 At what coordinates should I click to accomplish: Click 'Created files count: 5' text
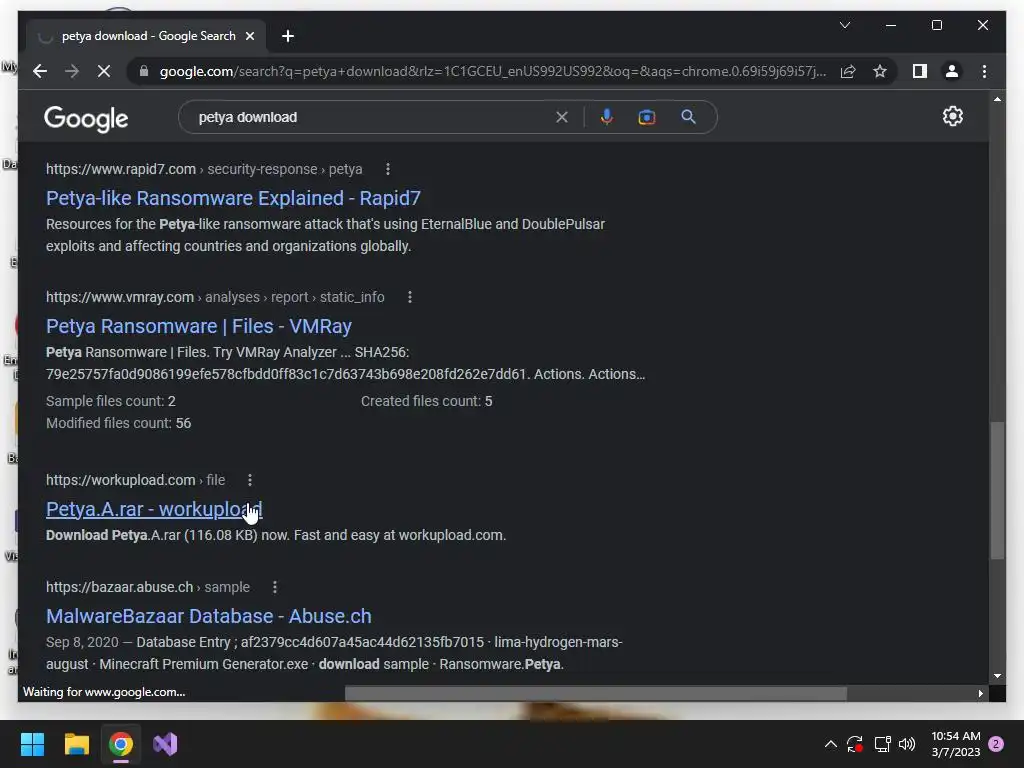click(426, 401)
